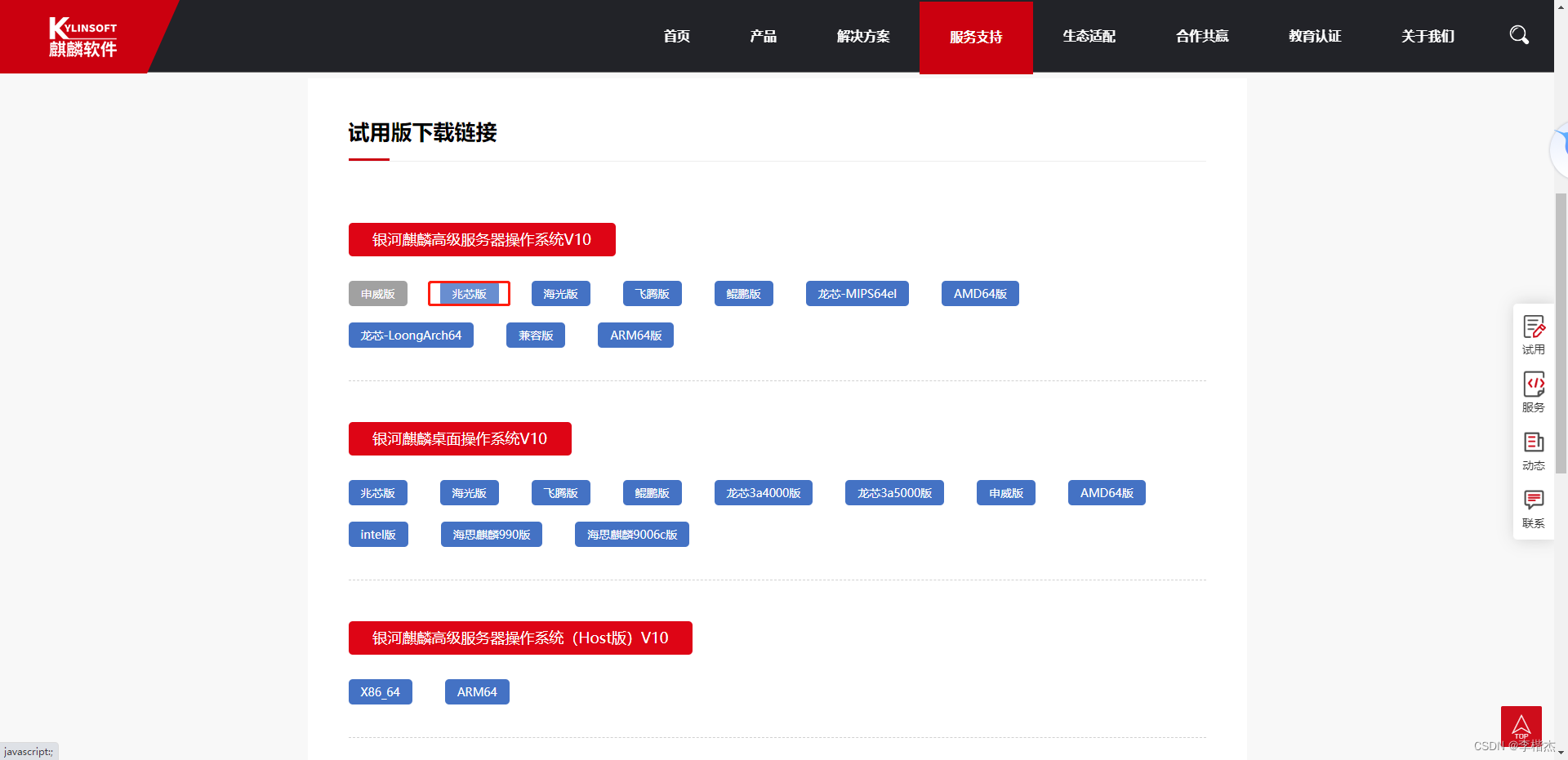1568x760 pixels.
Task: Click the 龙芯-LoongArch64 button
Action: coord(411,336)
